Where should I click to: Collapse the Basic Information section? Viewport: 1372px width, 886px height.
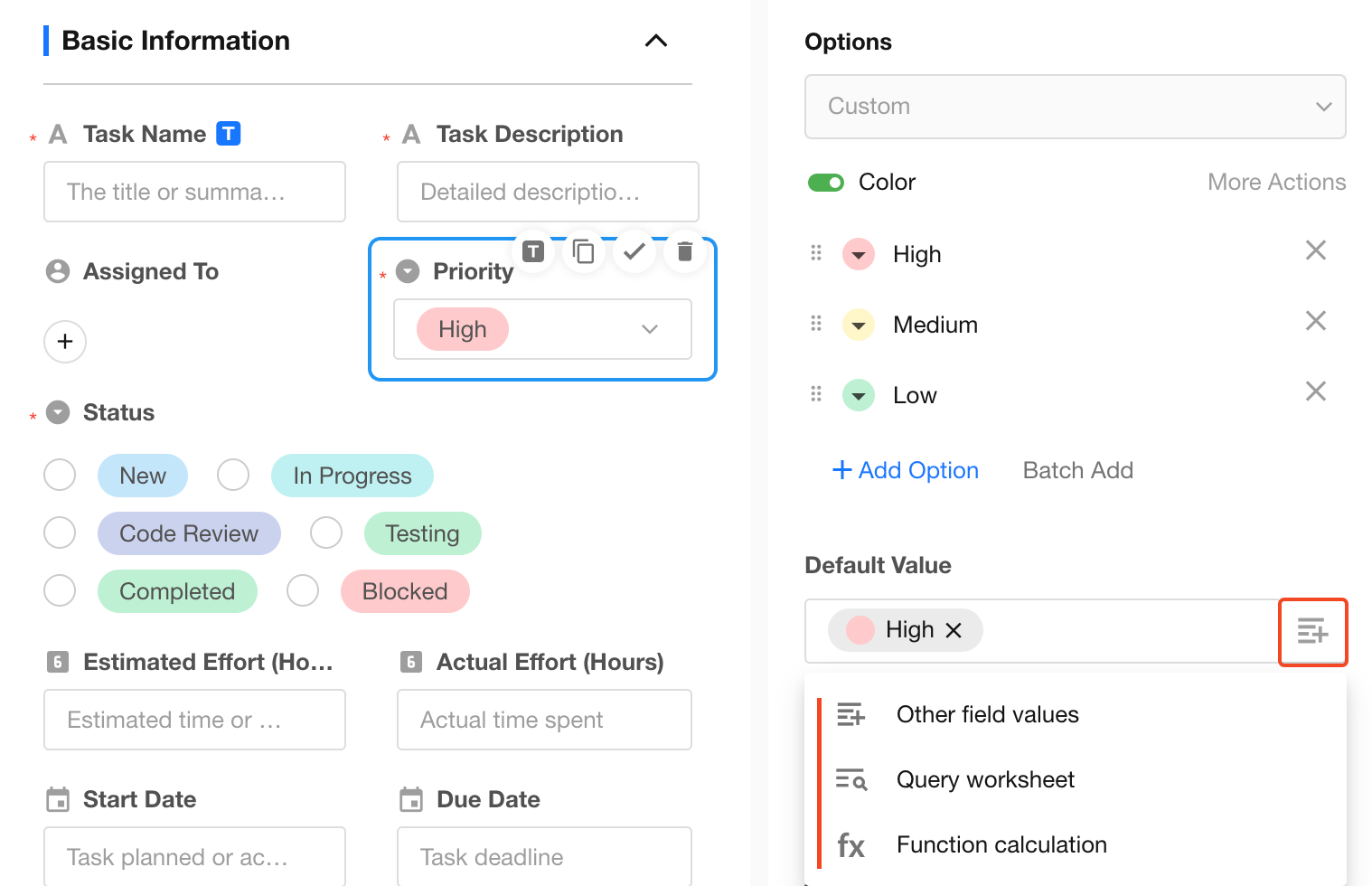[x=656, y=41]
